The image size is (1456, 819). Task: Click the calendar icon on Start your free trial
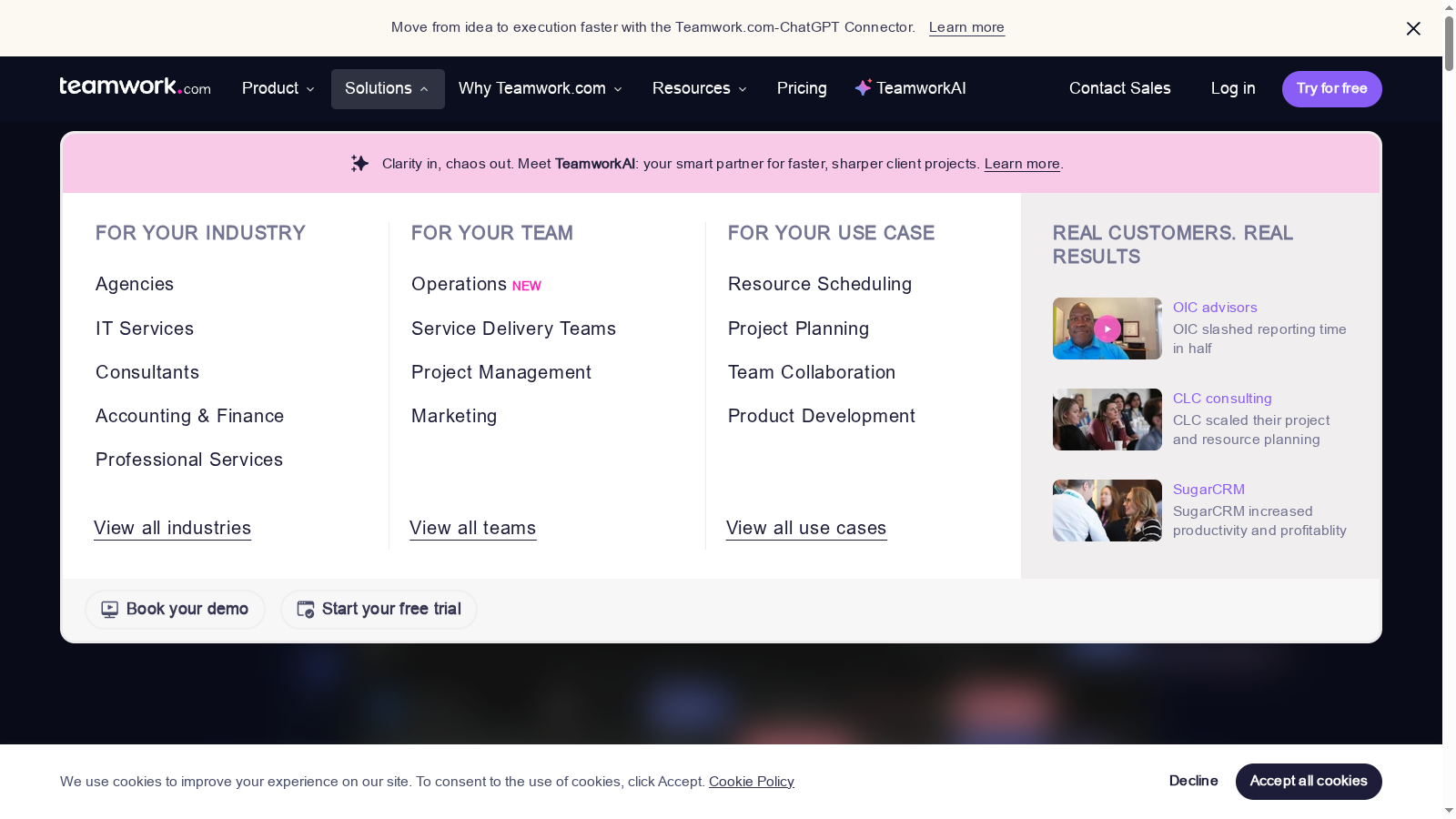(x=305, y=609)
